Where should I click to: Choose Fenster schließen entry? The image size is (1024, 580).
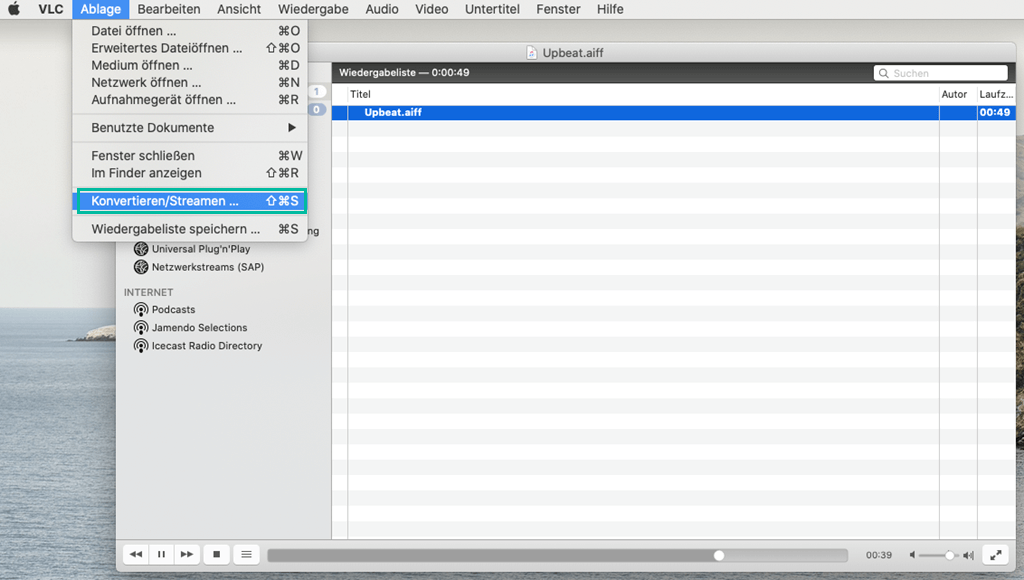[x=190, y=155]
